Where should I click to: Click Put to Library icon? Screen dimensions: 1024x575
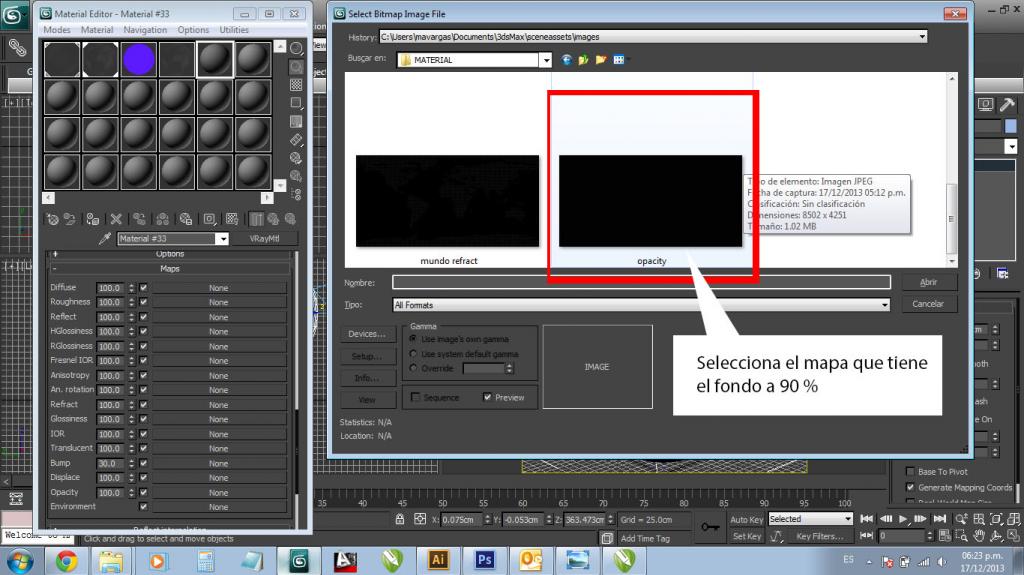186,220
